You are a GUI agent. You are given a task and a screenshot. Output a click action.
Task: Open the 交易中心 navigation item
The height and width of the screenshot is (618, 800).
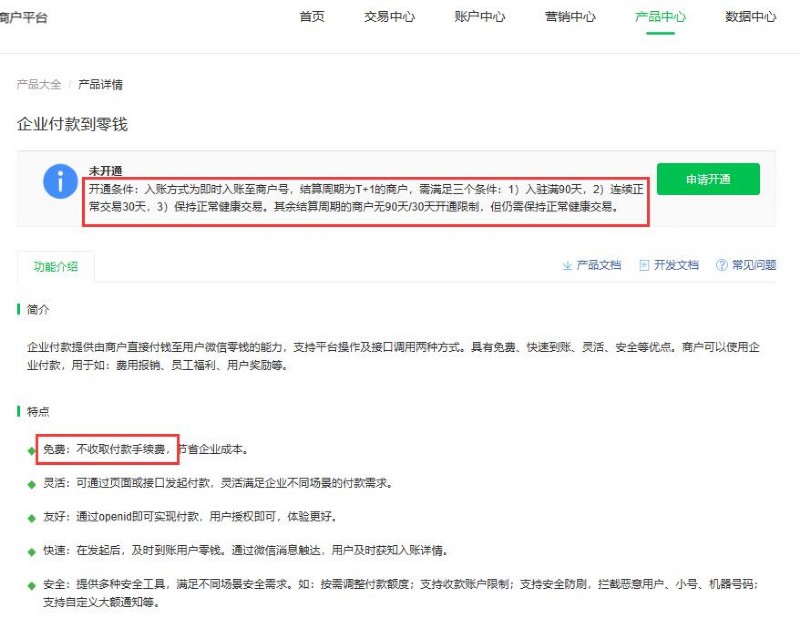tap(389, 17)
